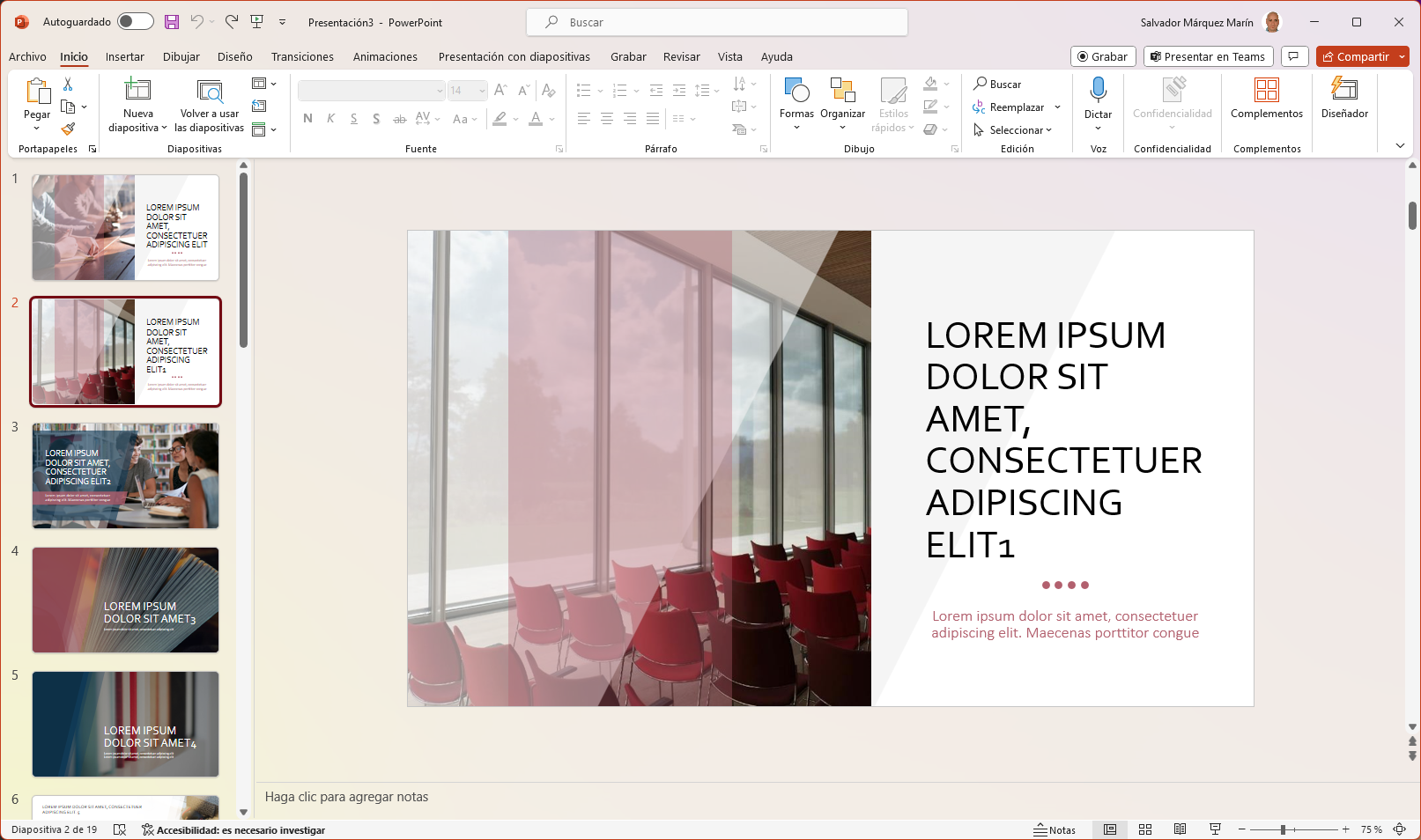1421x840 pixels.
Task: Click the Copy icon
Action: pyautogui.click(x=68, y=107)
